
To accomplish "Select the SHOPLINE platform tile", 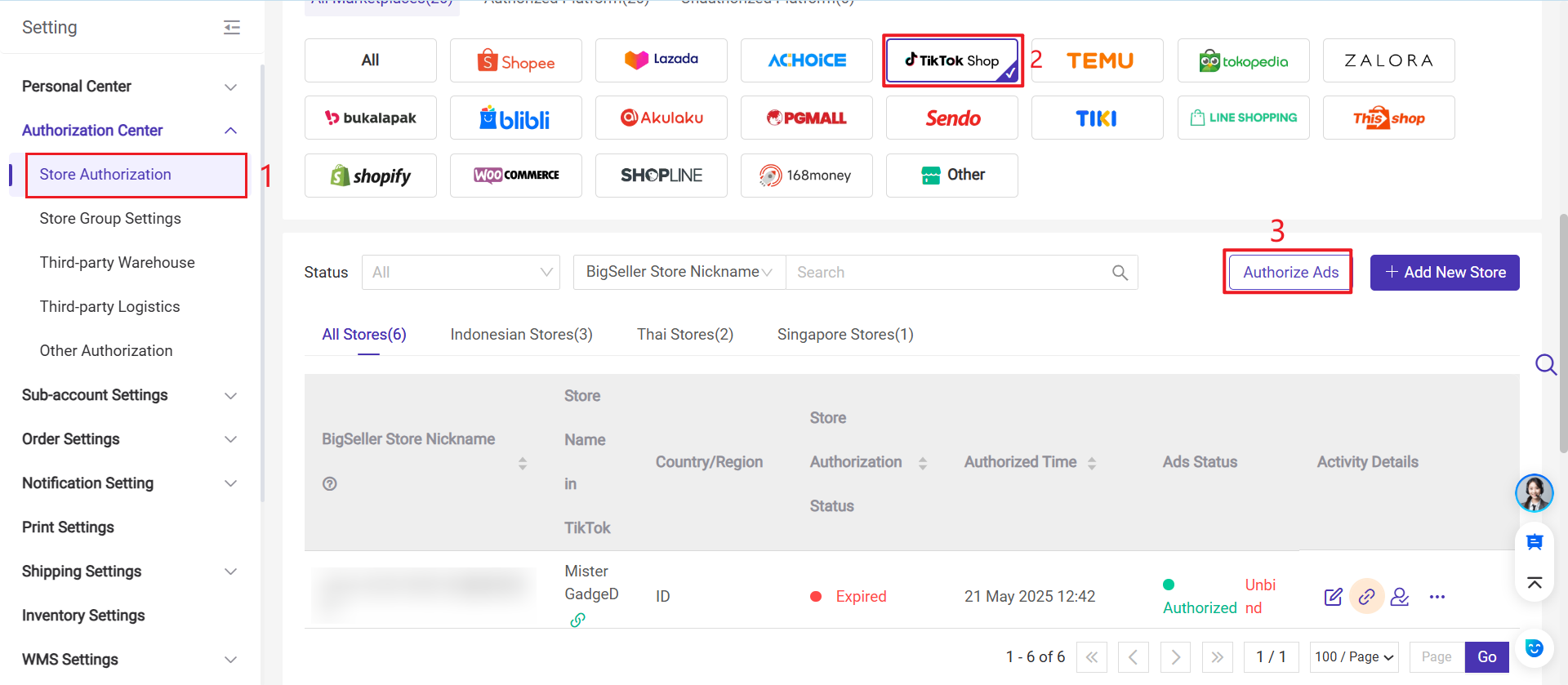I will coord(661,176).
